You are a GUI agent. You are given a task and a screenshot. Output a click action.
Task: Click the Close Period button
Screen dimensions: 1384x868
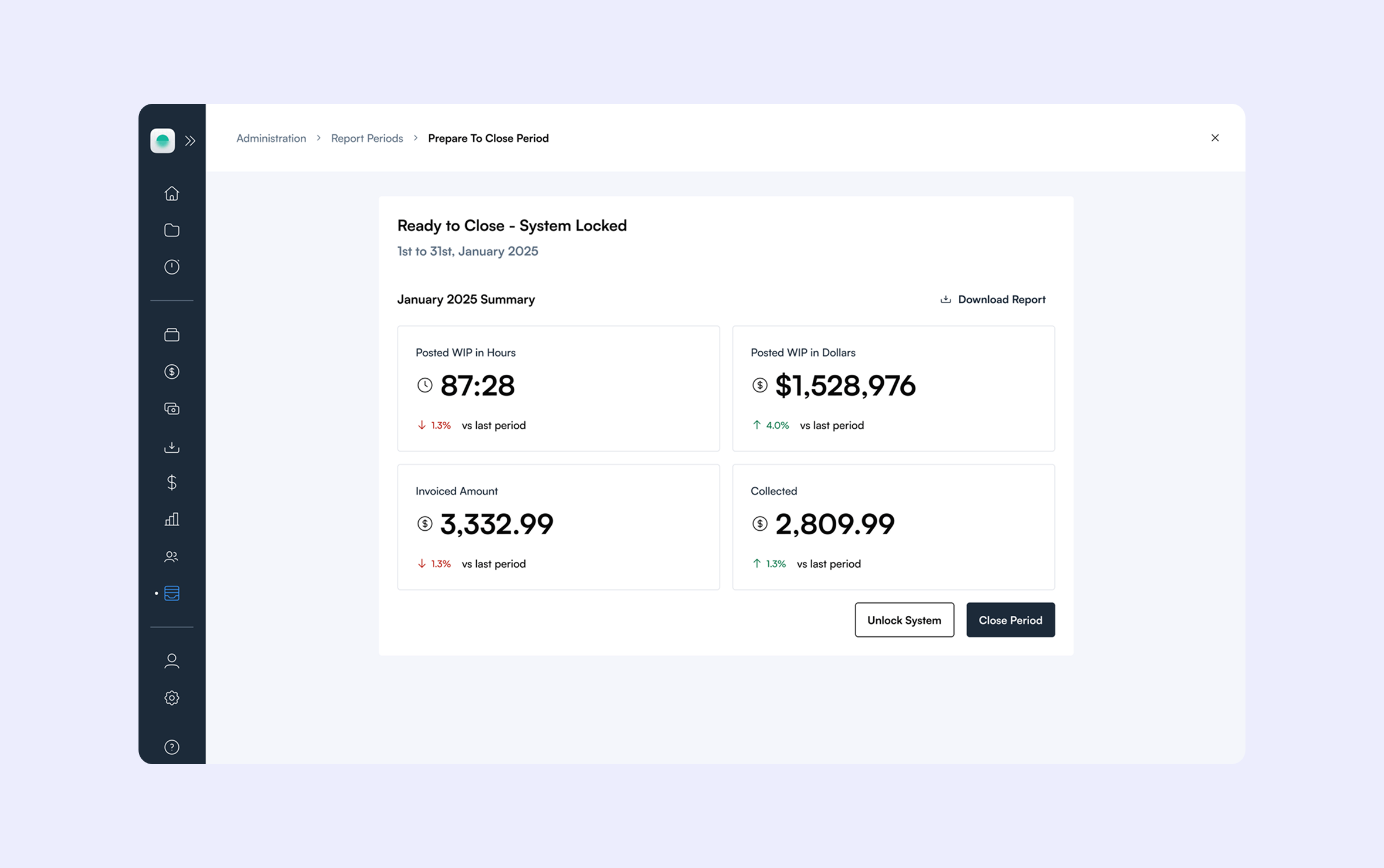[1010, 620]
